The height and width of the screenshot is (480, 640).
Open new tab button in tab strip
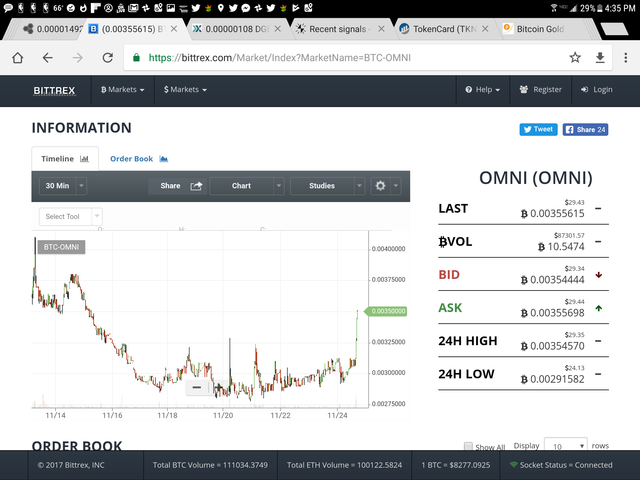(x=614, y=29)
